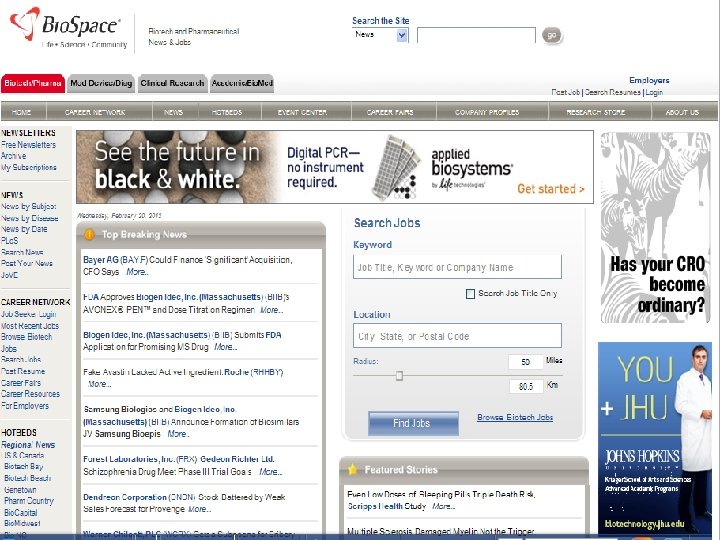Select the Biotech/Pharma tab
720x540 pixels.
(33, 83)
